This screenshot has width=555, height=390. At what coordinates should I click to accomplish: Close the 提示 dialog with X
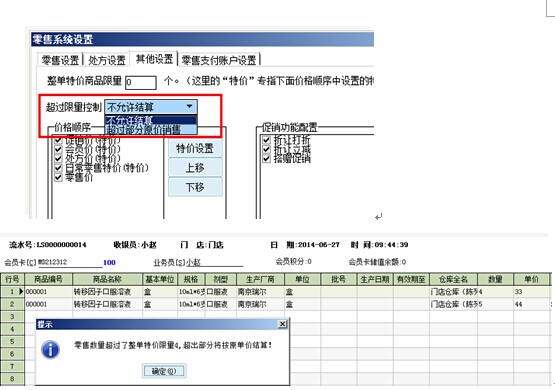[282, 324]
